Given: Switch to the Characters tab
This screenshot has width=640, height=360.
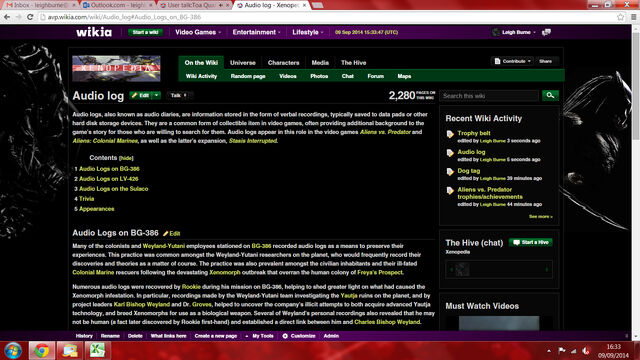Looking at the screenshot, I should (x=283, y=63).
